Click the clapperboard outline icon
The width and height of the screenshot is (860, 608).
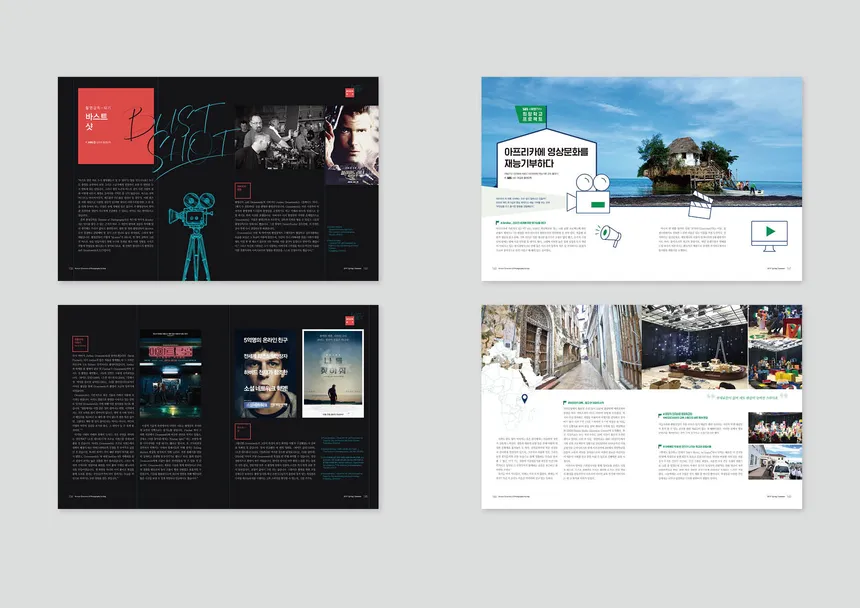tap(700, 205)
